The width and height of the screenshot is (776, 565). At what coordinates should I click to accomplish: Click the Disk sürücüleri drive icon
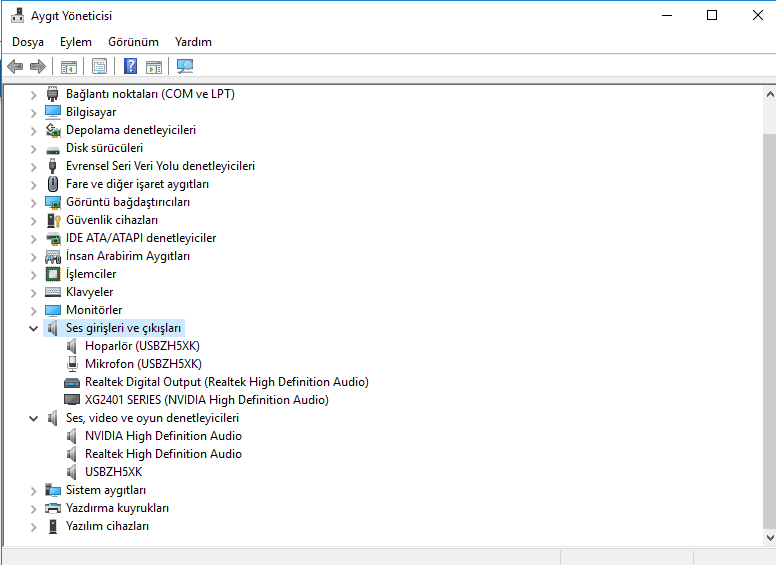click(52, 149)
